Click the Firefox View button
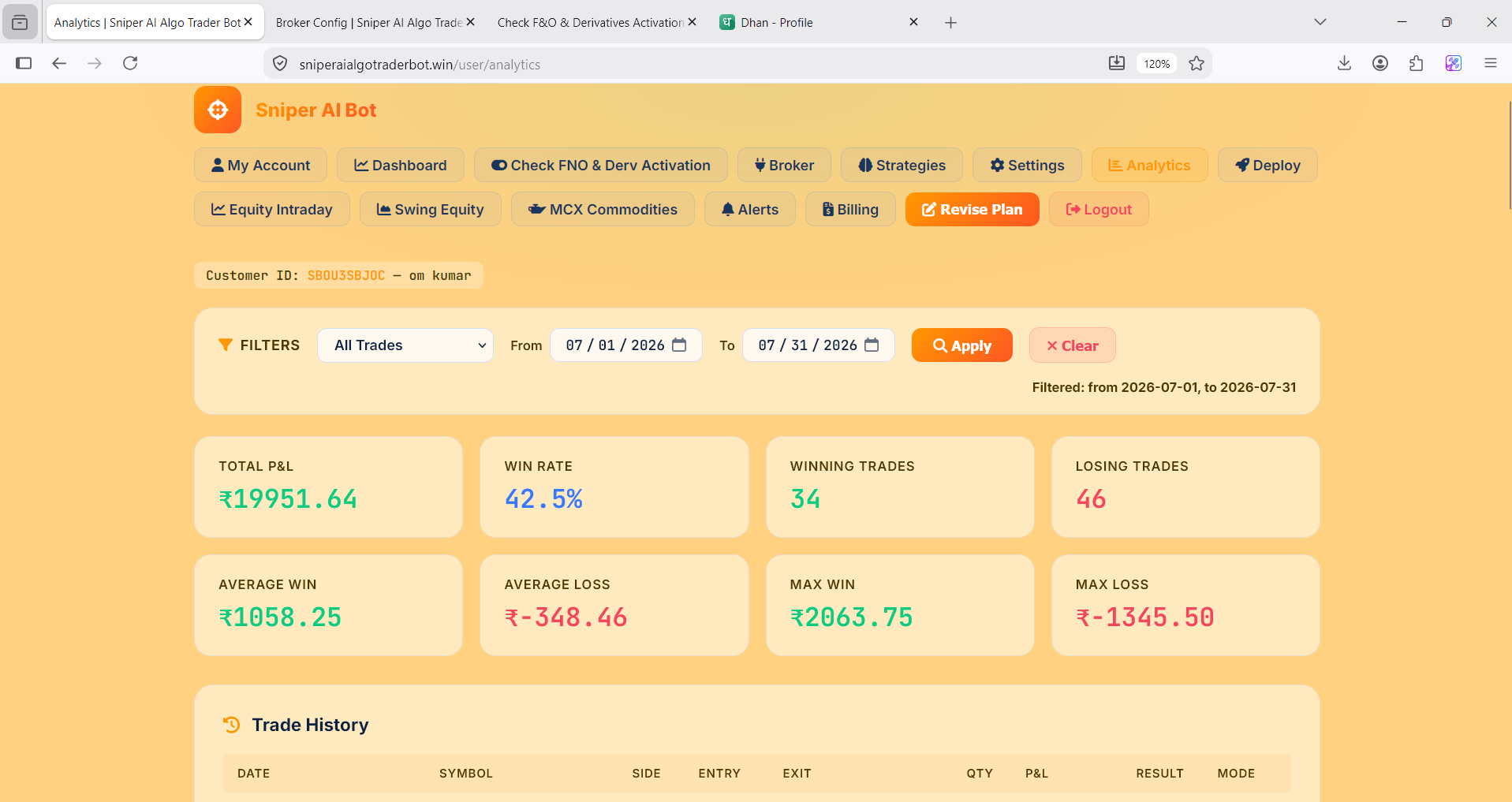1512x802 pixels. tap(20, 22)
